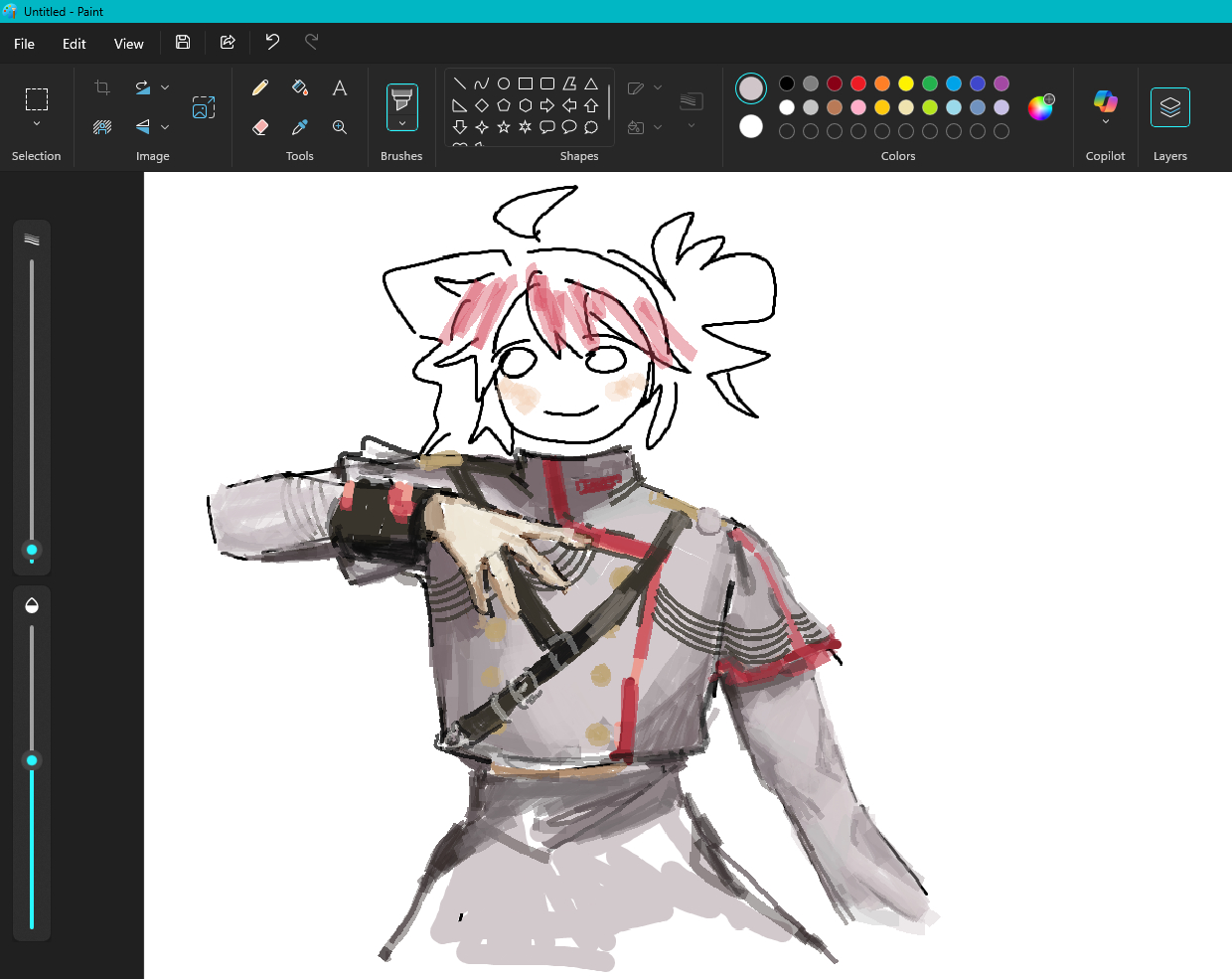Select the Fill bucket tool
Viewport: 1232px width, 979px height.
300,87
